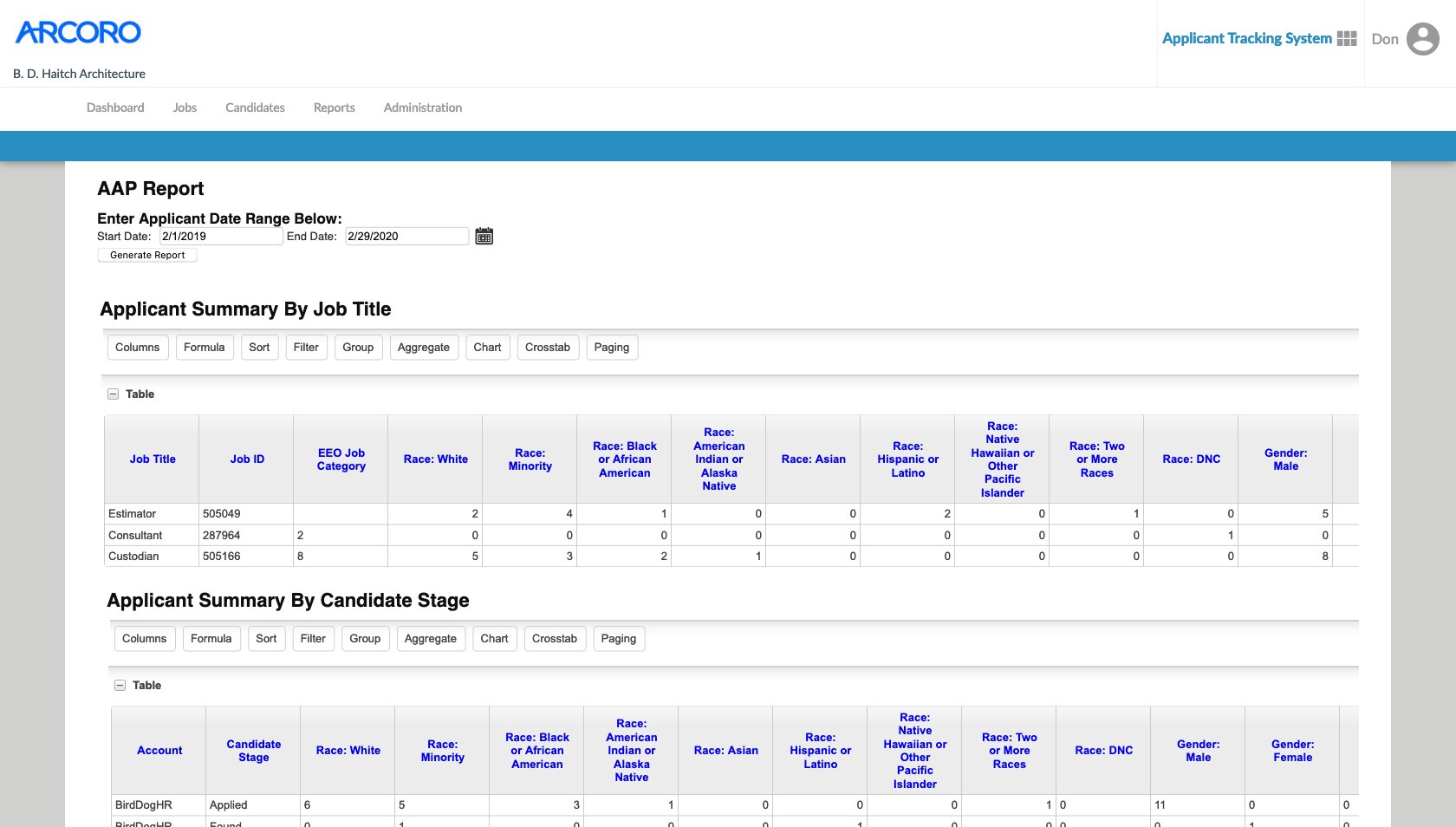Open Aggregate in the Candidate Stage toolbar

(x=430, y=639)
